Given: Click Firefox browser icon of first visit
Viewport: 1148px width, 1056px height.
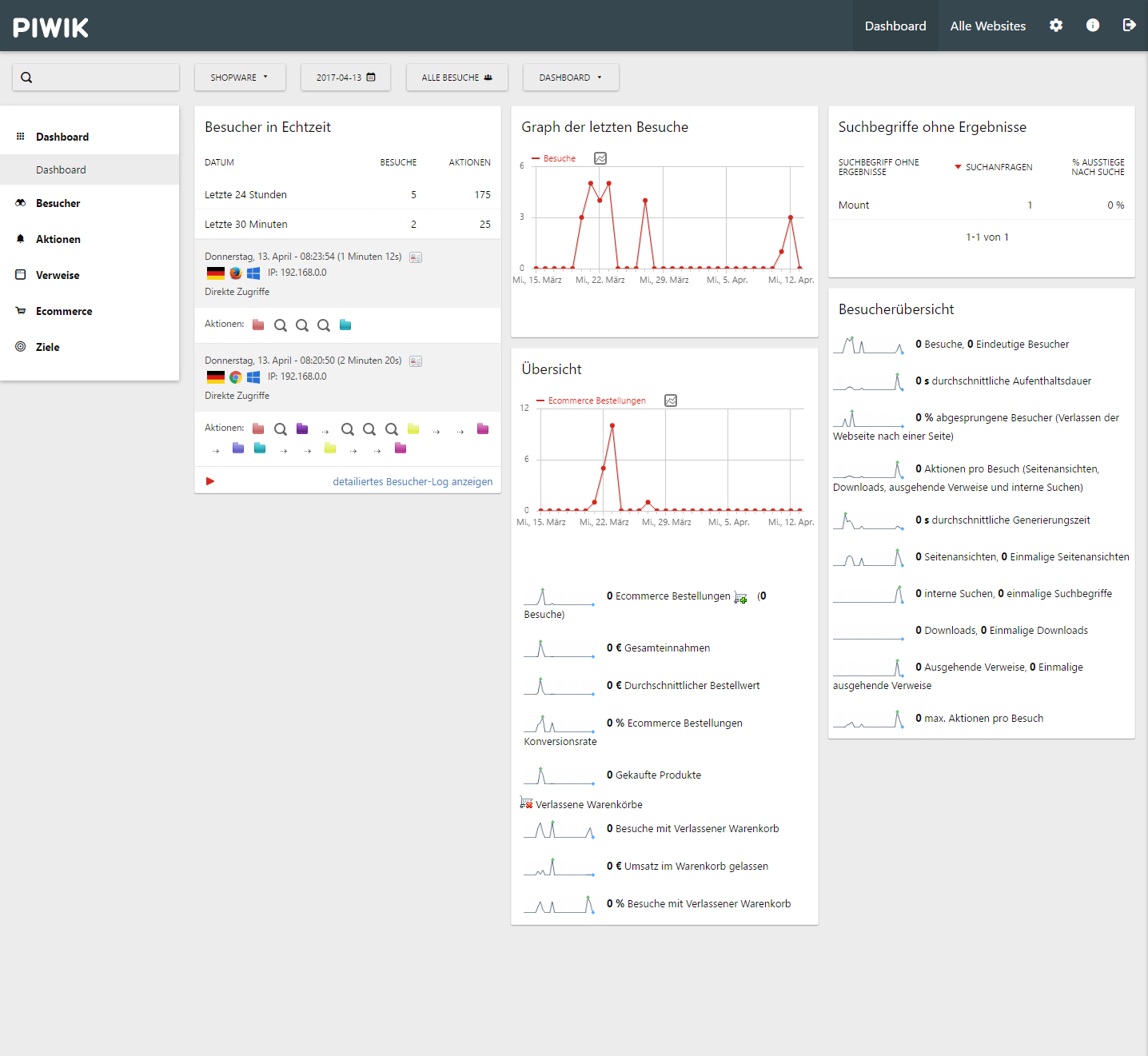Looking at the screenshot, I should pos(236,273).
